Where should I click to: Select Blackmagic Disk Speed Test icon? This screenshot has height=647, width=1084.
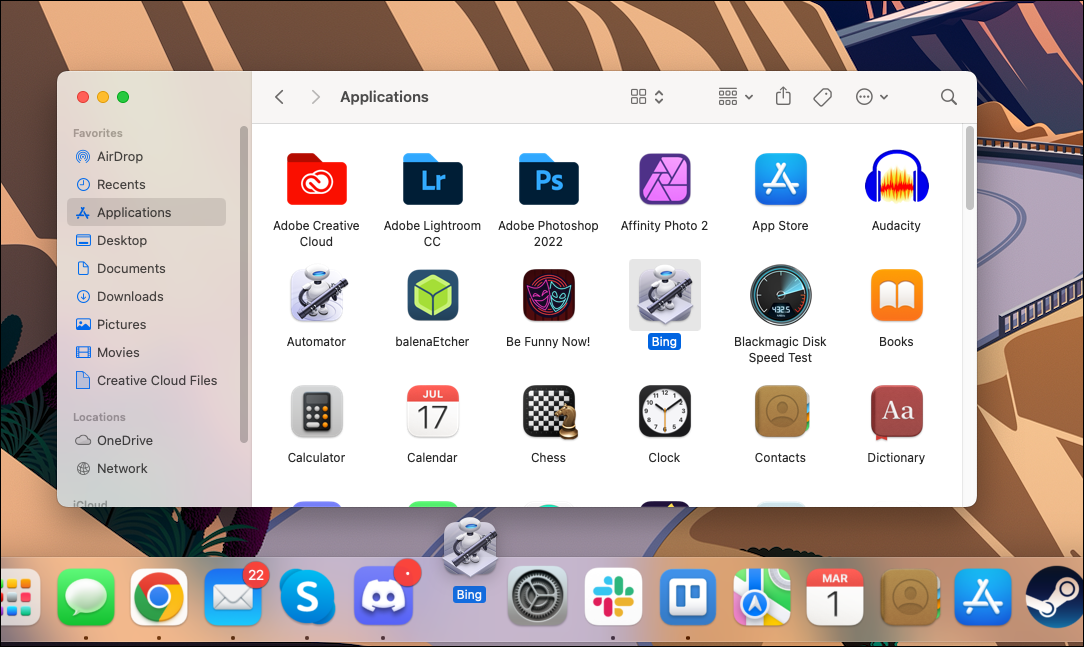pyautogui.click(x=781, y=295)
